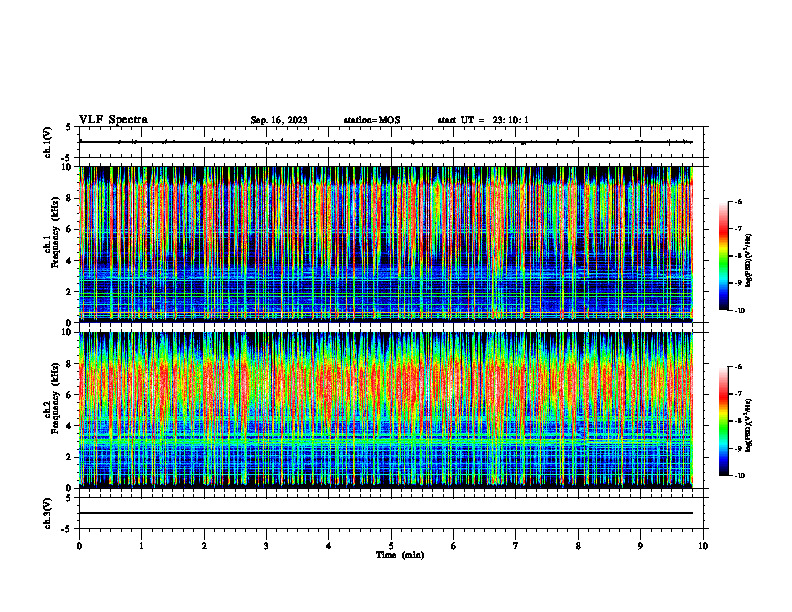Click the ch.1 spectrogram colorbar
The image size is (792, 612).
[724, 256]
